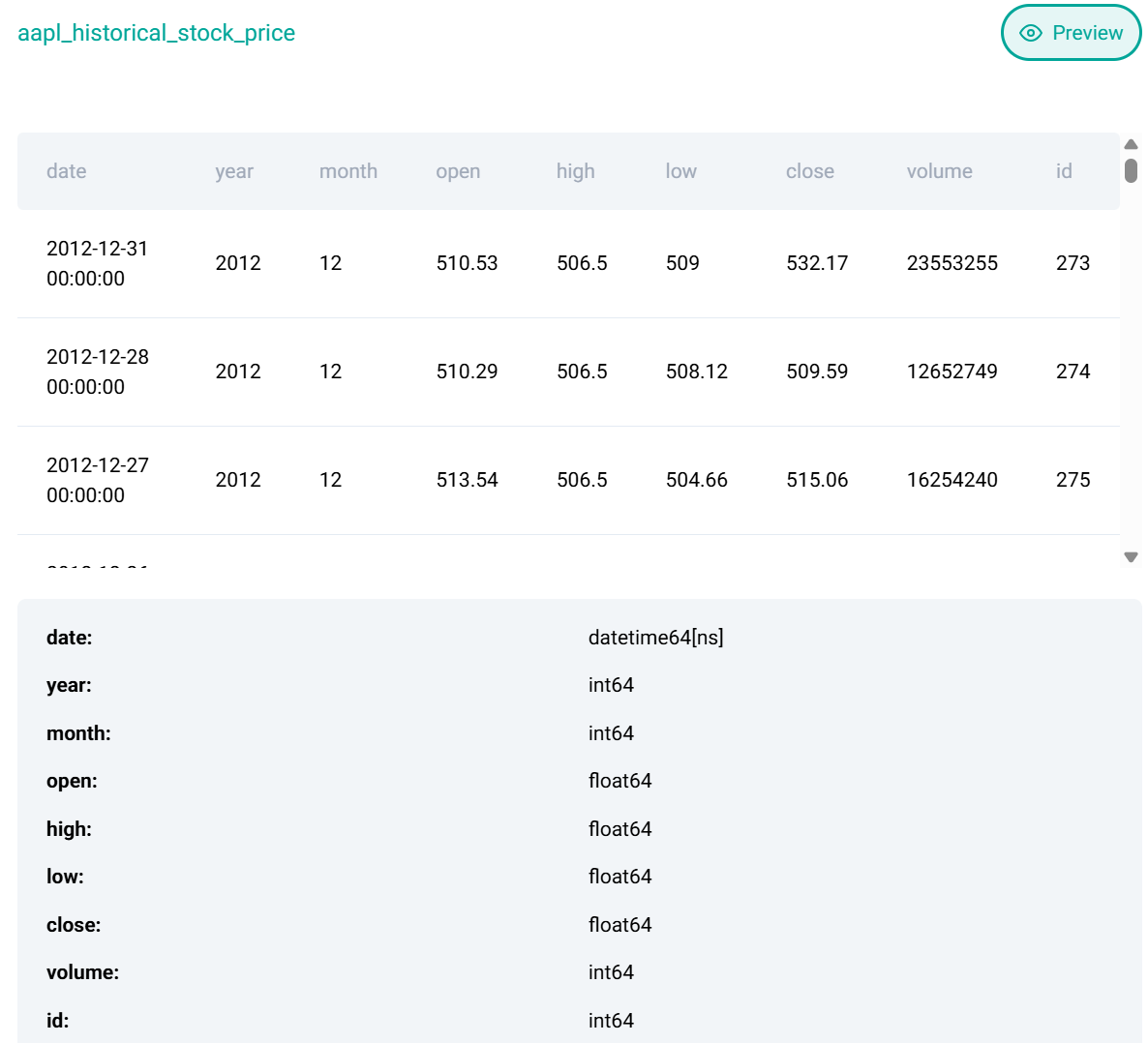
Task: Click the 'id:' schema label
Action: (x=58, y=1021)
